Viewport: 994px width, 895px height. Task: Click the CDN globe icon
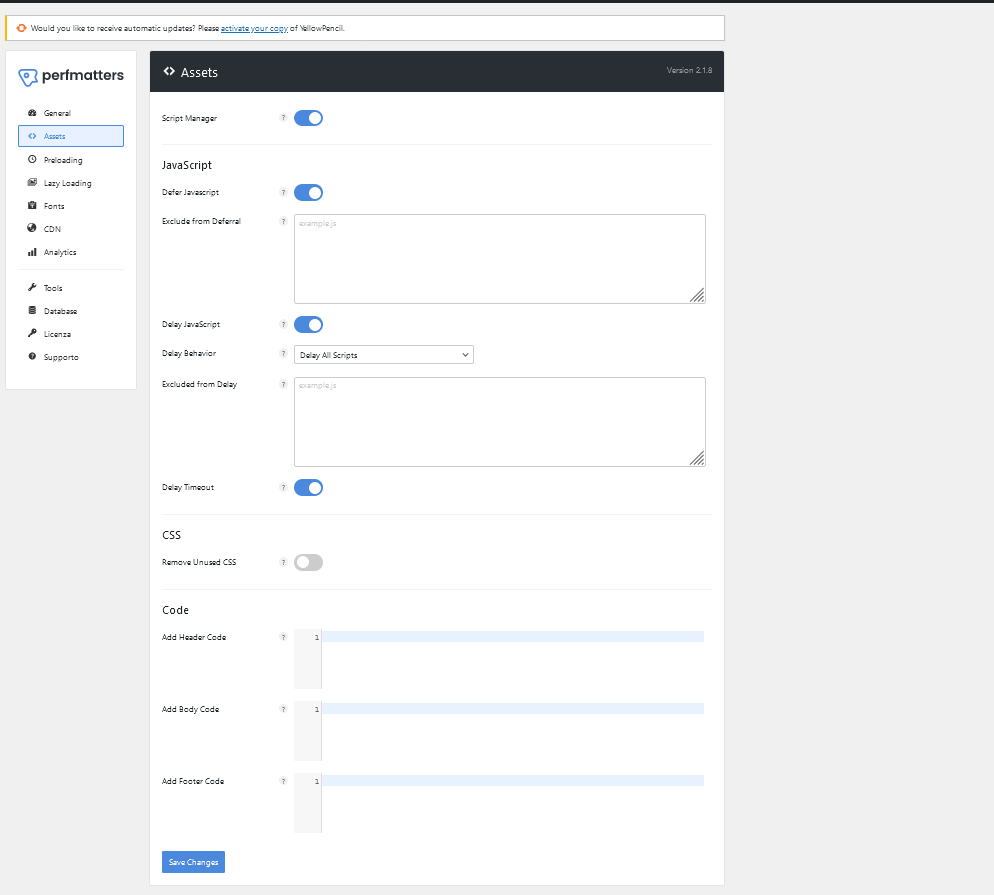[32, 228]
